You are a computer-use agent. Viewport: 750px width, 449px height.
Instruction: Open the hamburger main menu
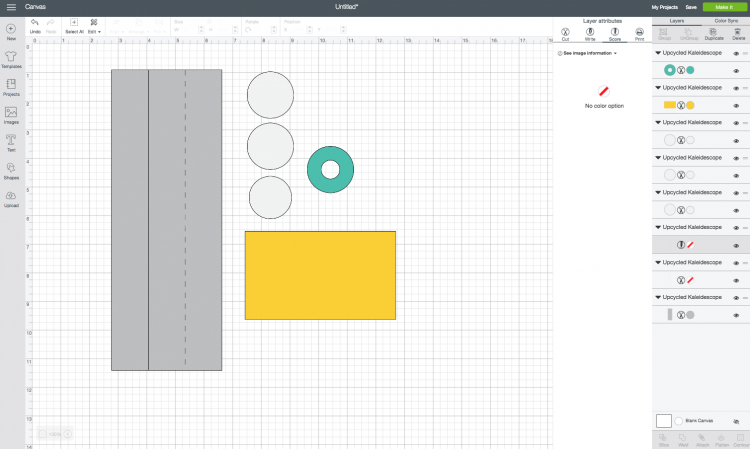point(11,7)
